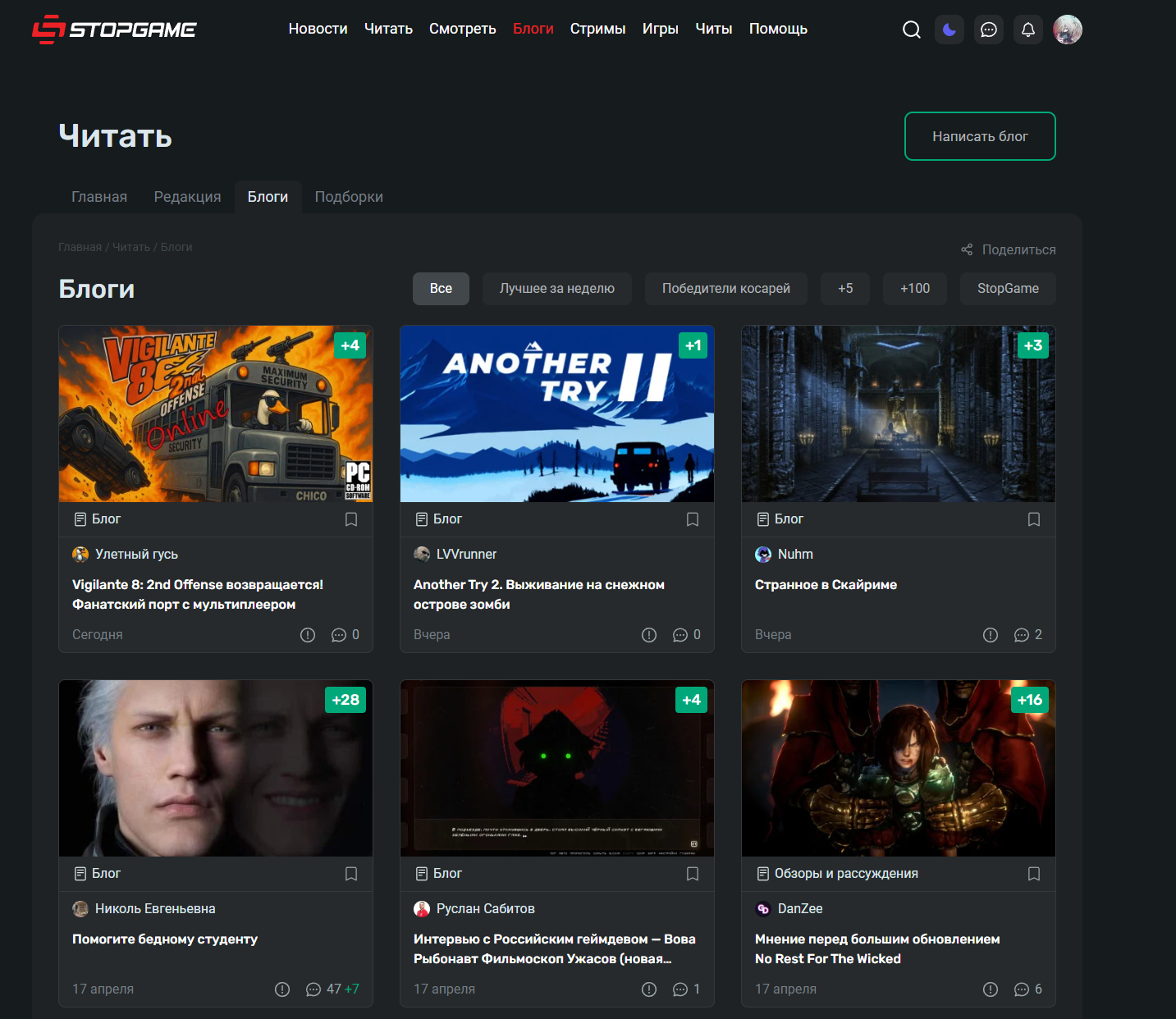This screenshot has width=1176, height=1019.
Task: Open comments on Странное в Скайриме post
Action: pos(1028,635)
